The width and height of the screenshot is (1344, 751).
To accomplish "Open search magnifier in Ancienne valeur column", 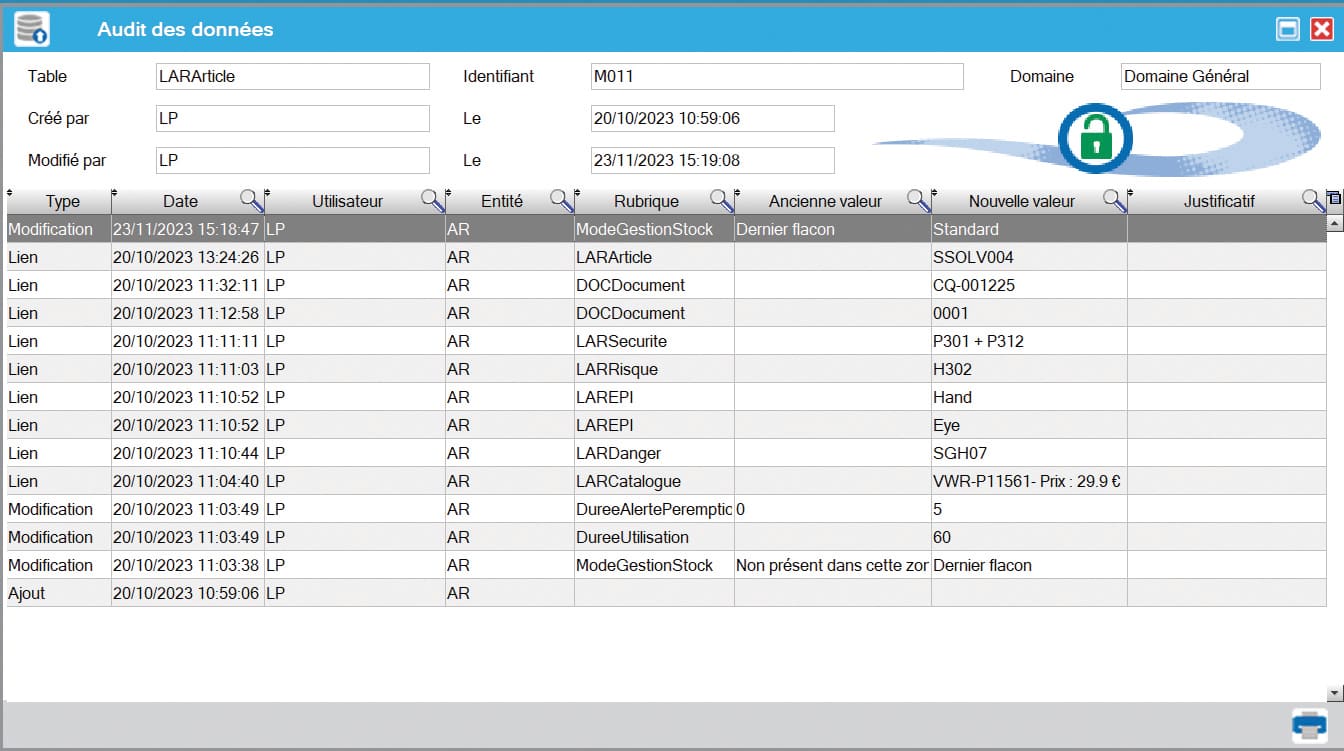I will click(918, 201).
